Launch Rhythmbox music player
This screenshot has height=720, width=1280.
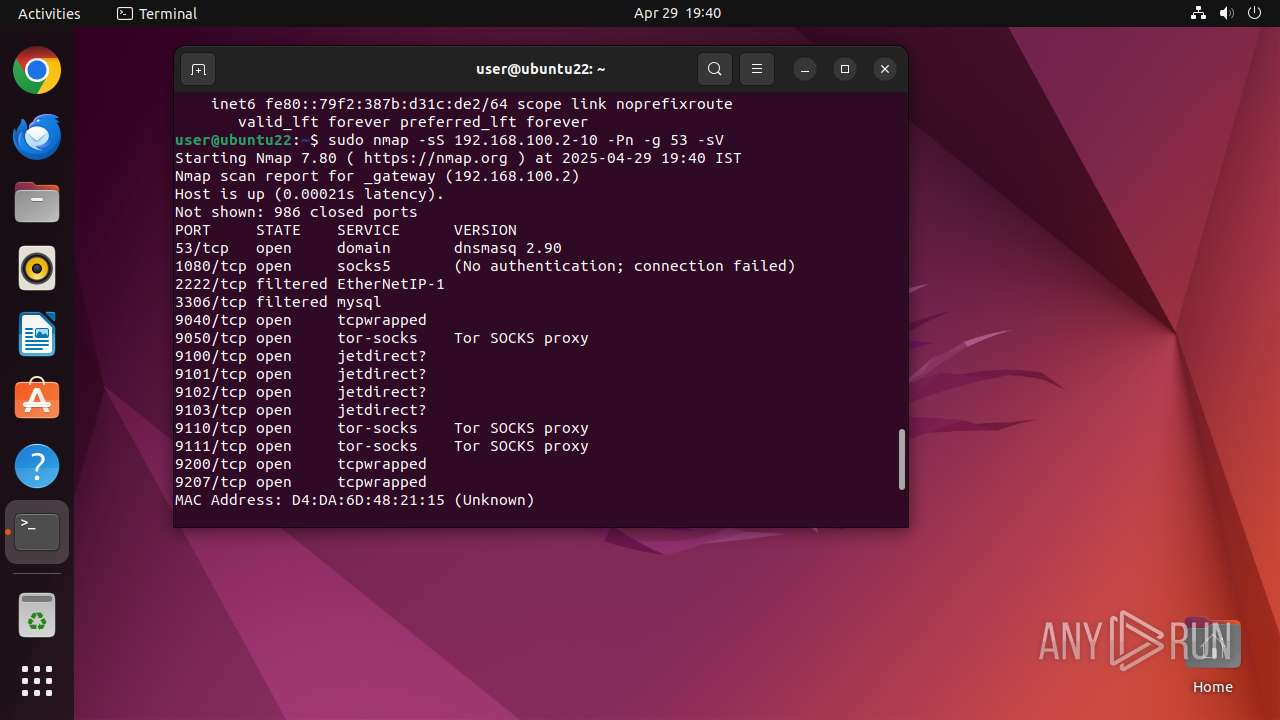tap(37, 269)
